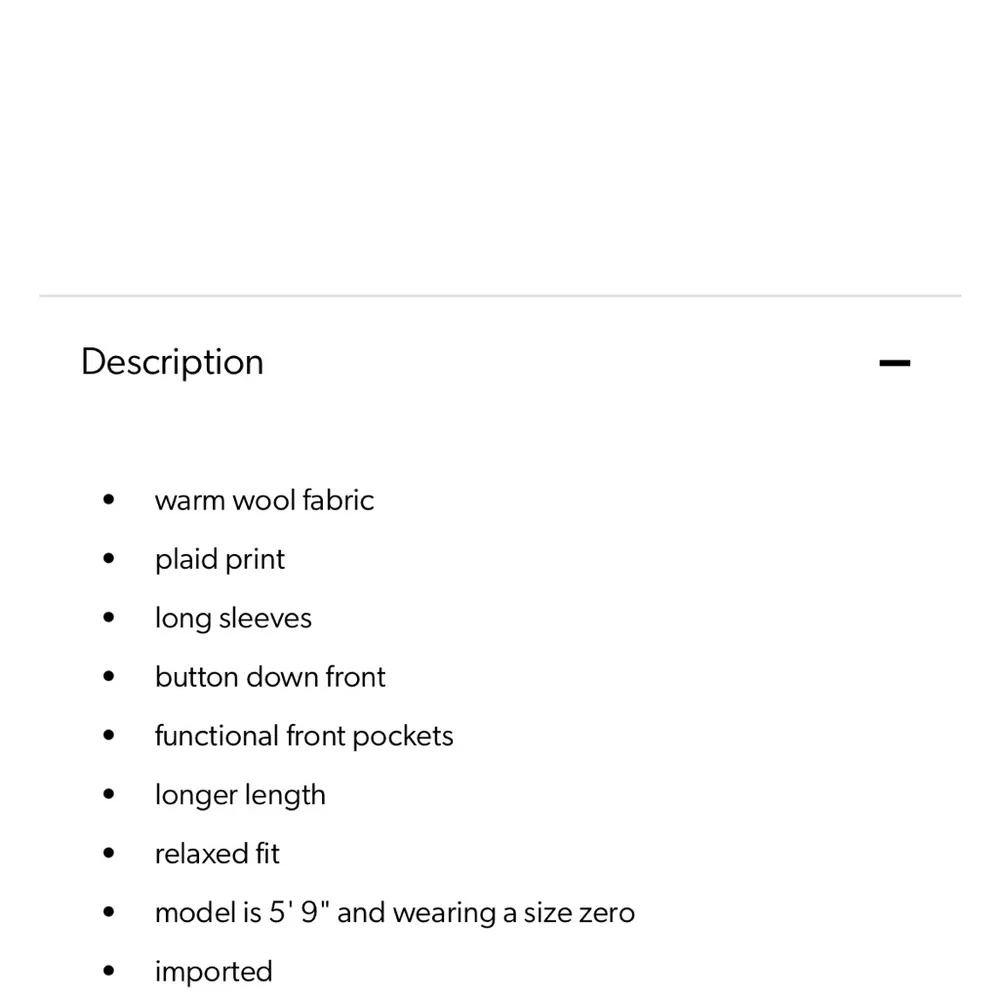
Task: Select the 'functional front pockets' text
Action: [304, 736]
